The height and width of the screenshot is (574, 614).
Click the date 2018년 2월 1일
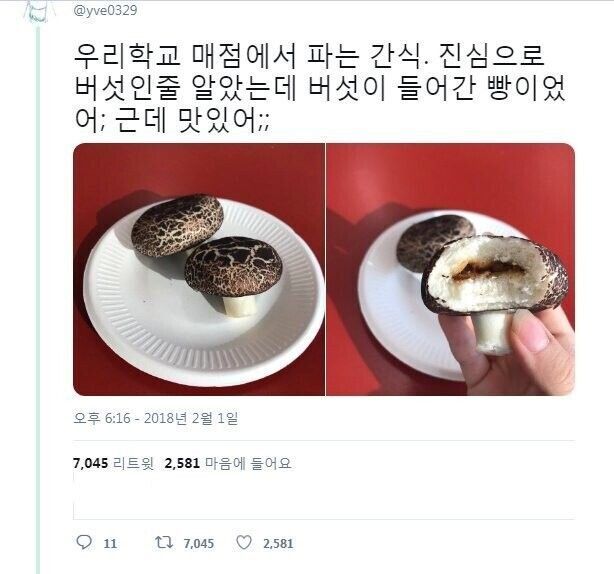(x=191, y=418)
